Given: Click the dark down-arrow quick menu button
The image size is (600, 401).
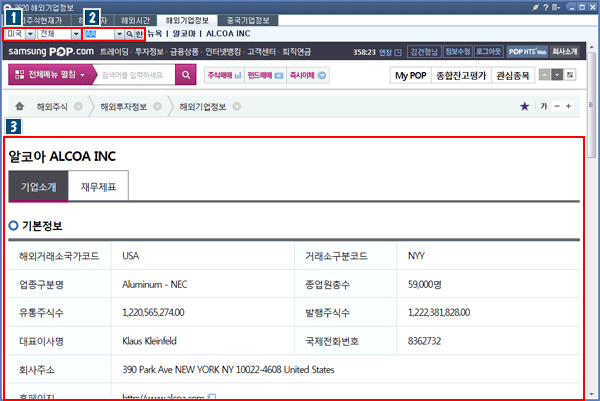Looking at the screenshot, I should [x=557, y=75].
